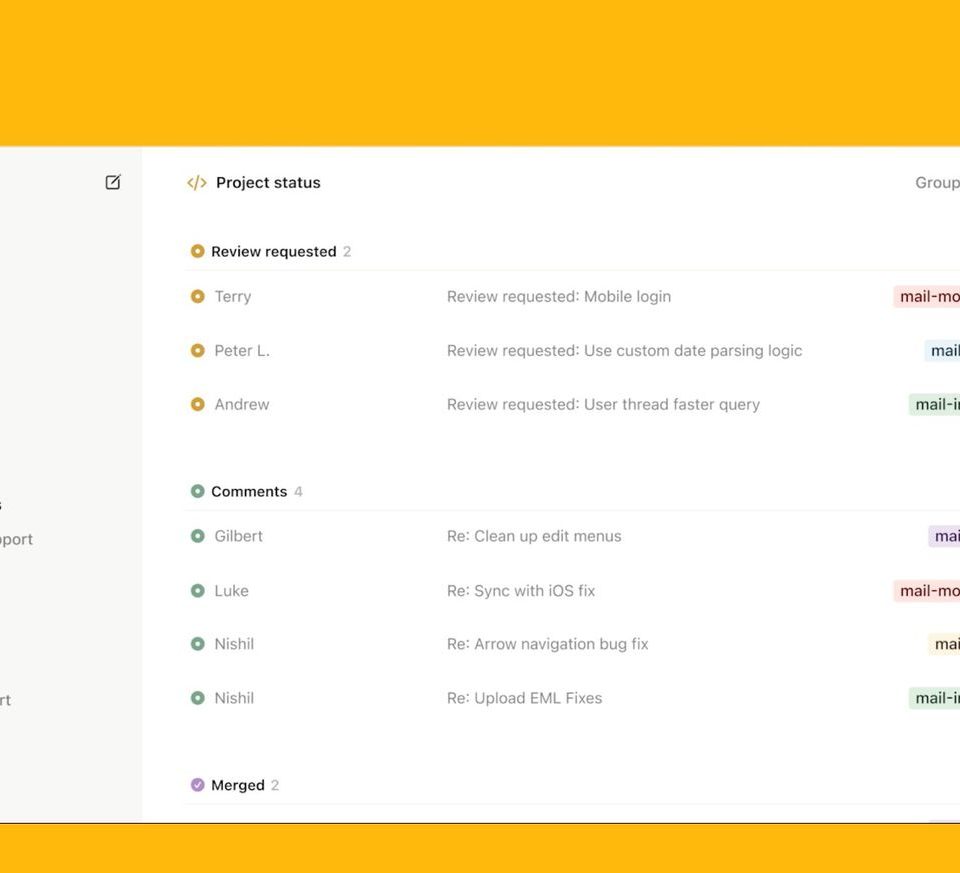The image size is (960, 873).
Task: Click the orange status icon next to Terry
Action: 198,297
